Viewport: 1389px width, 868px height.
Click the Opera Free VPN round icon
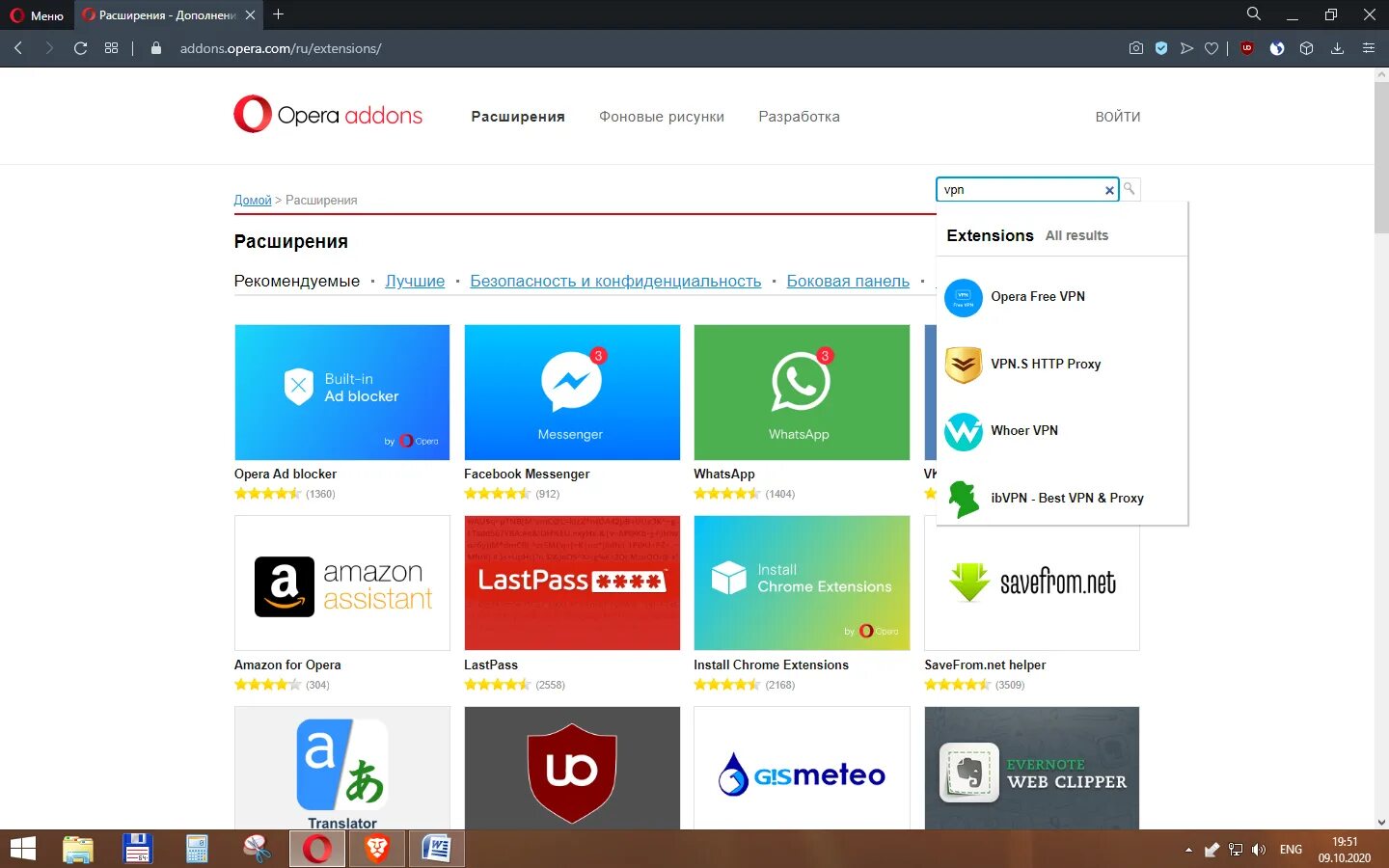963,298
